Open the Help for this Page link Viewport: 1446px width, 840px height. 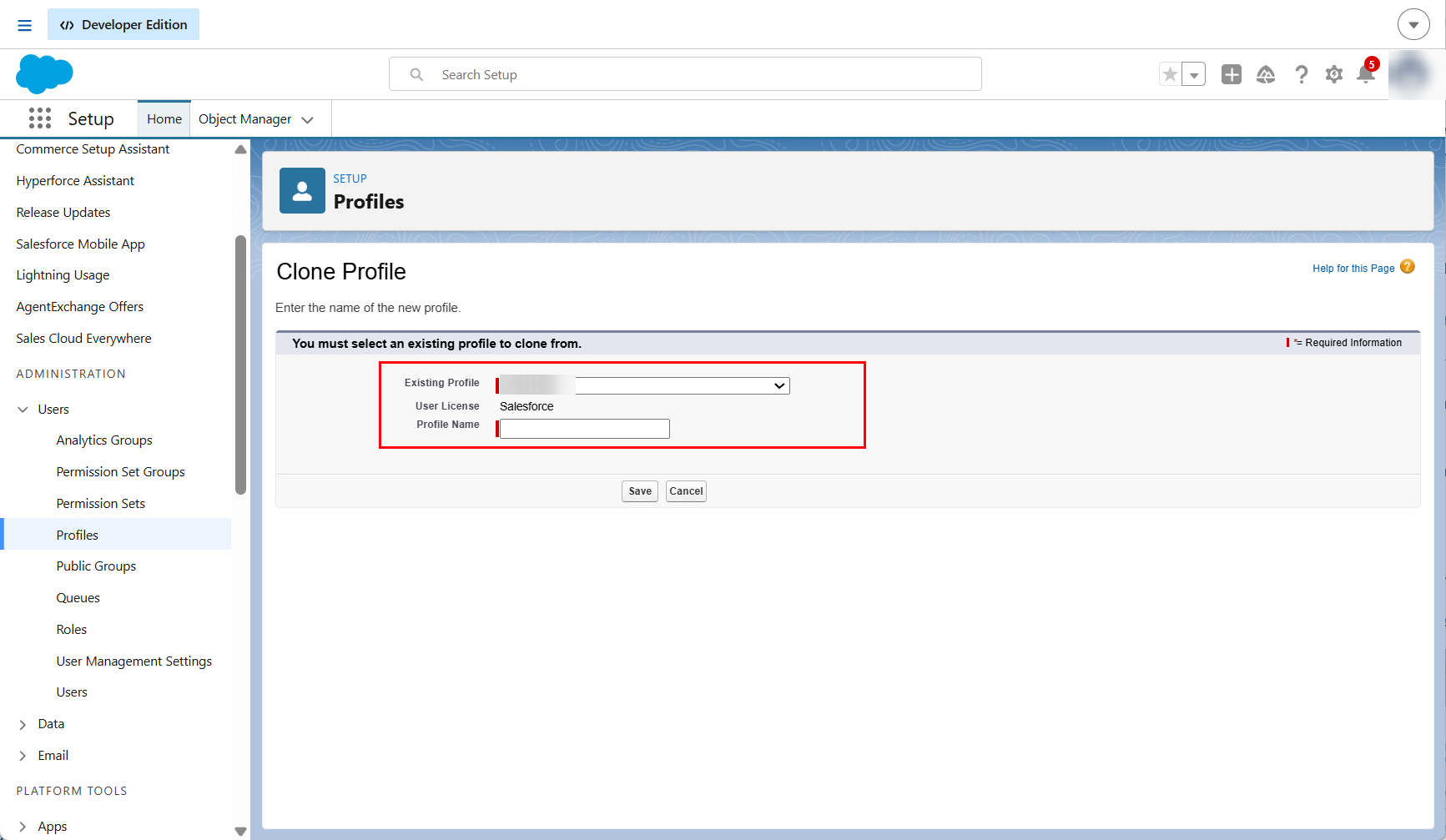[1353, 269]
